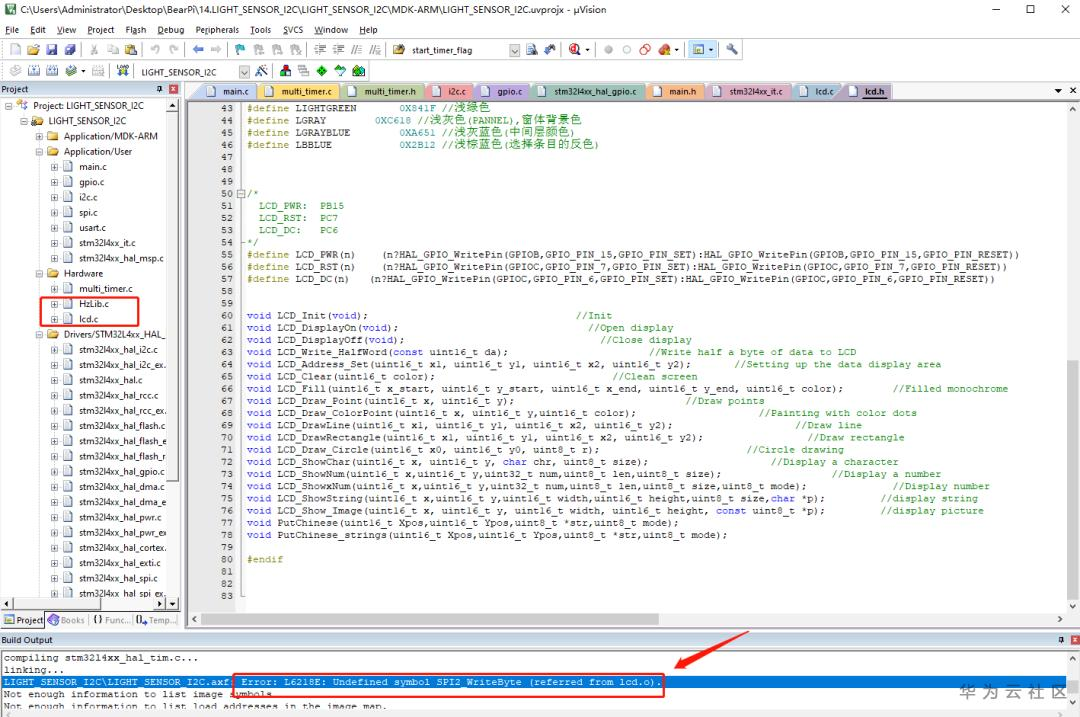Open the LIGHT_SENSOR_I2C target dropdown

[244, 72]
